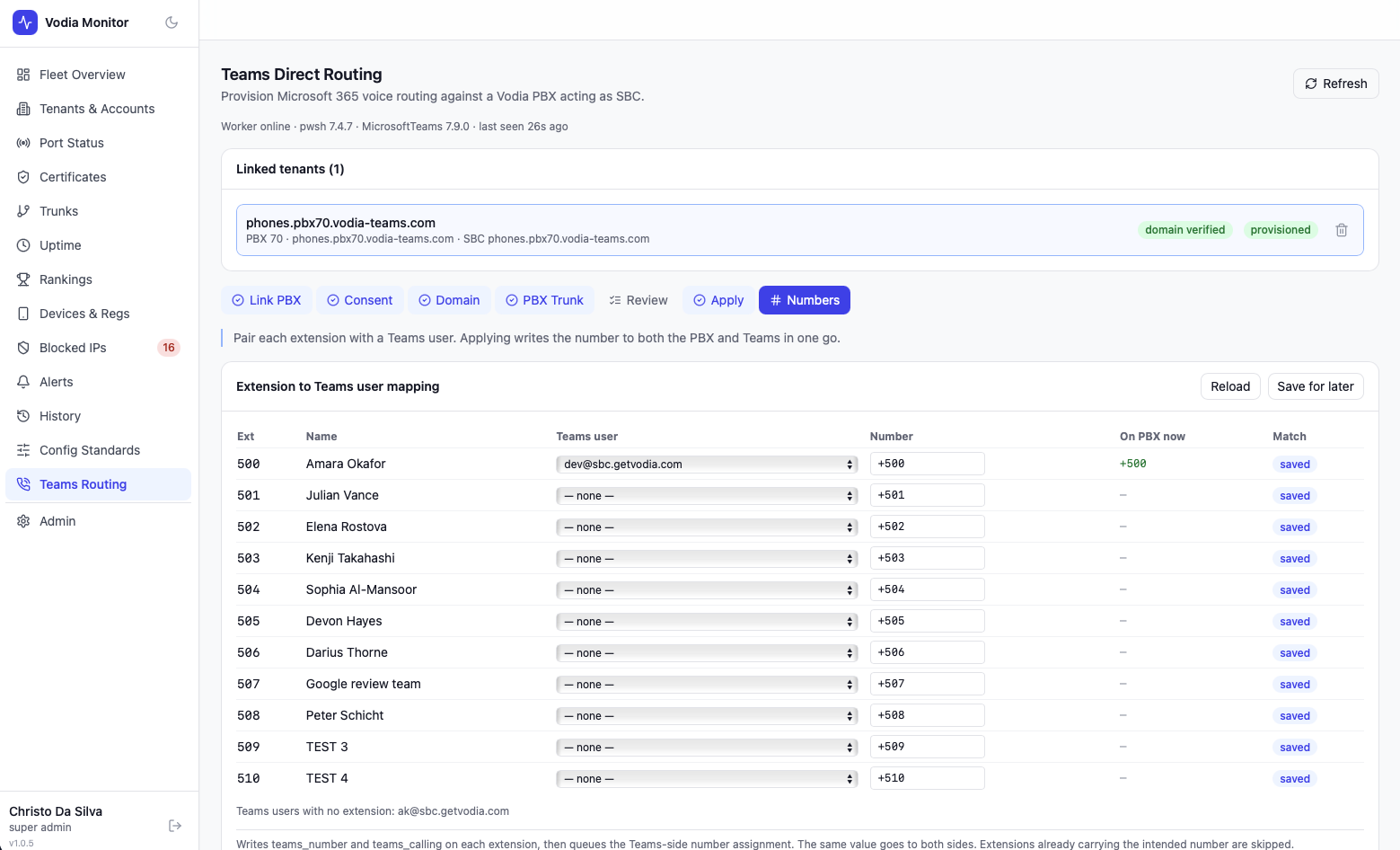Click the Blocked IPs count badge 16

point(169,348)
